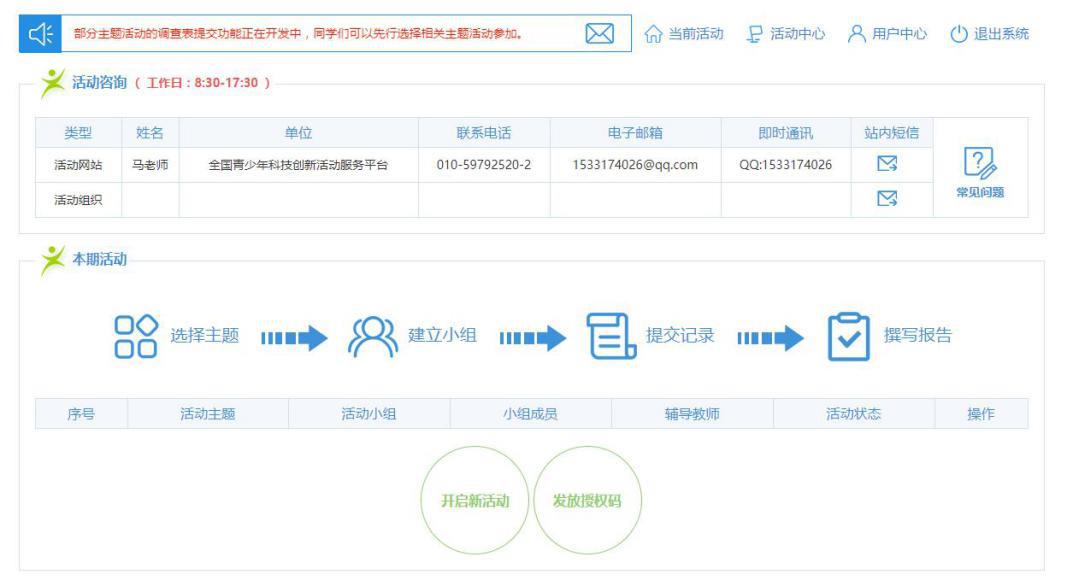This screenshot has height=586, width=1067.
Task: Select 退出系统 to log out
Action: [x=1001, y=34]
